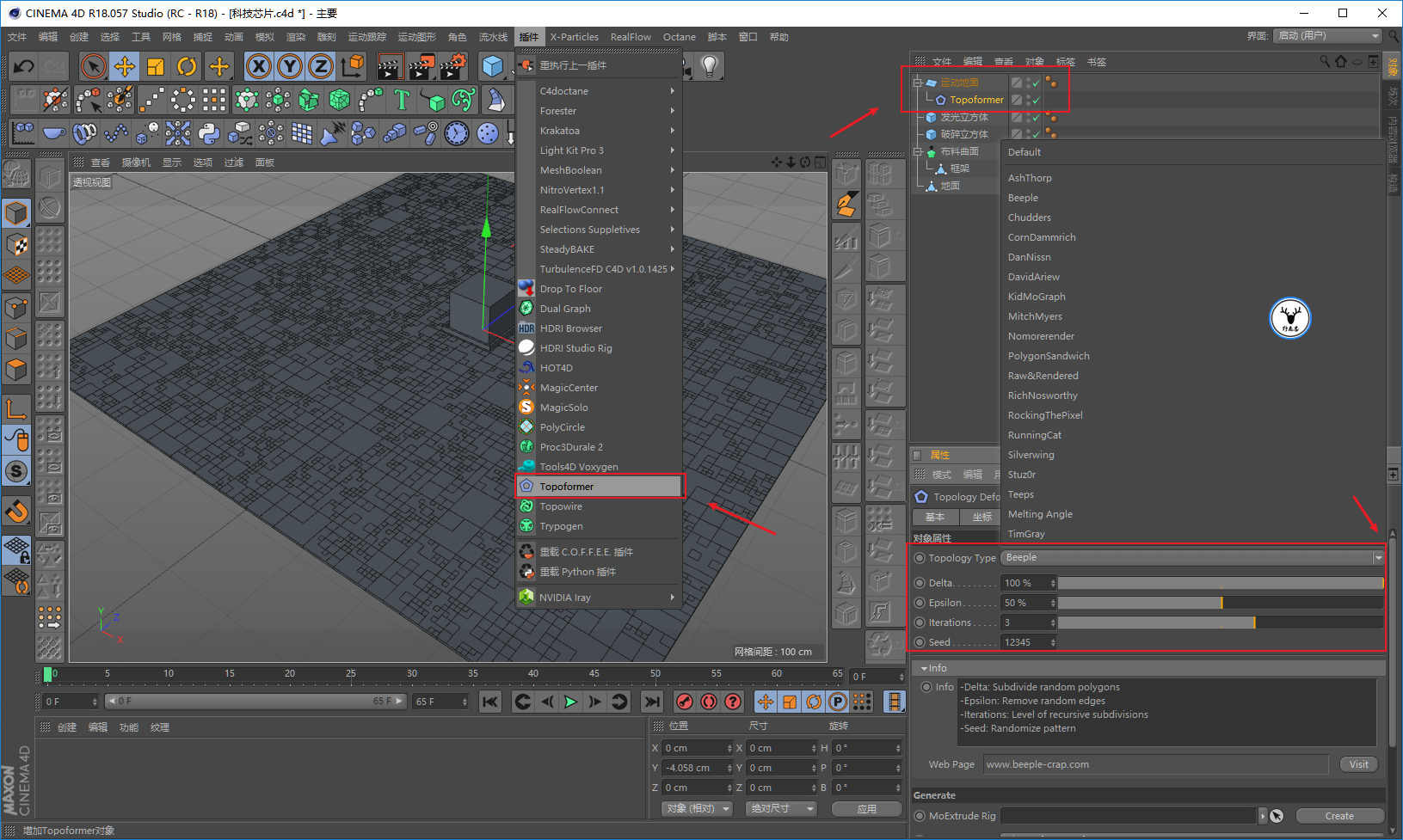Pick KidMoGraph topology type
Screen dimensions: 1403x840
coord(1037,297)
